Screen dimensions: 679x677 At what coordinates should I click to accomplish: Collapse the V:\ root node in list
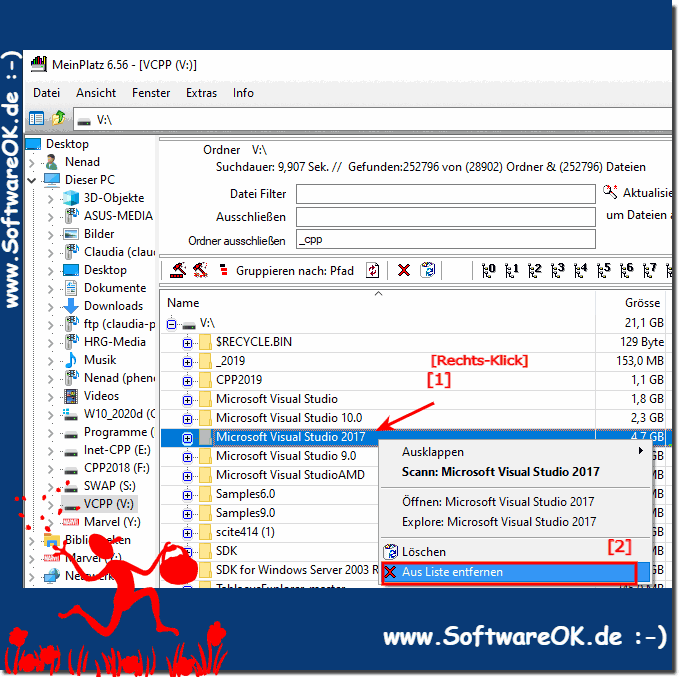(172, 324)
